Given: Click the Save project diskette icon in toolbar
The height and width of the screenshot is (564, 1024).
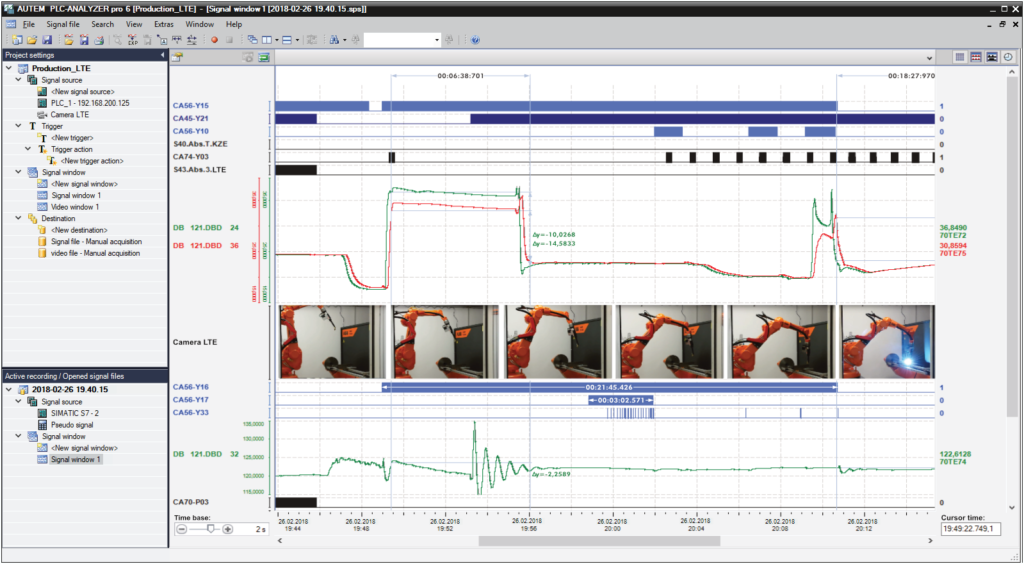Looking at the screenshot, I should coord(47,40).
